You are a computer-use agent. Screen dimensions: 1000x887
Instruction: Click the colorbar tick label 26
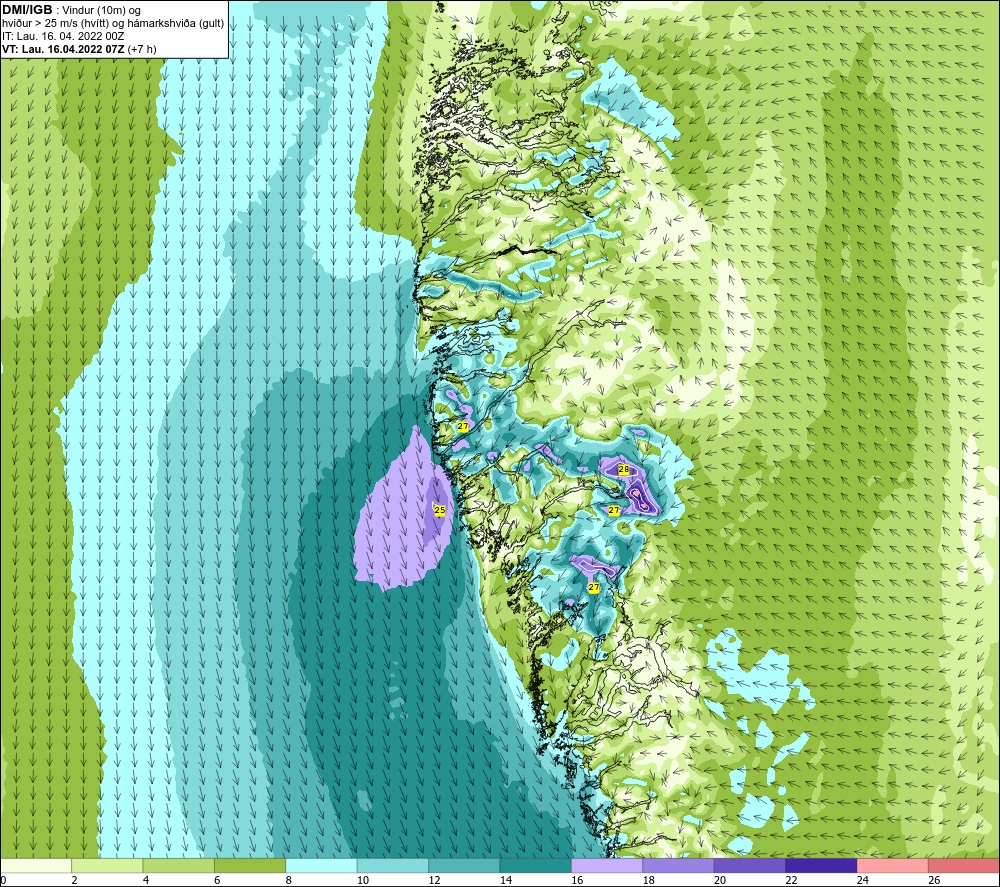pos(934,880)
